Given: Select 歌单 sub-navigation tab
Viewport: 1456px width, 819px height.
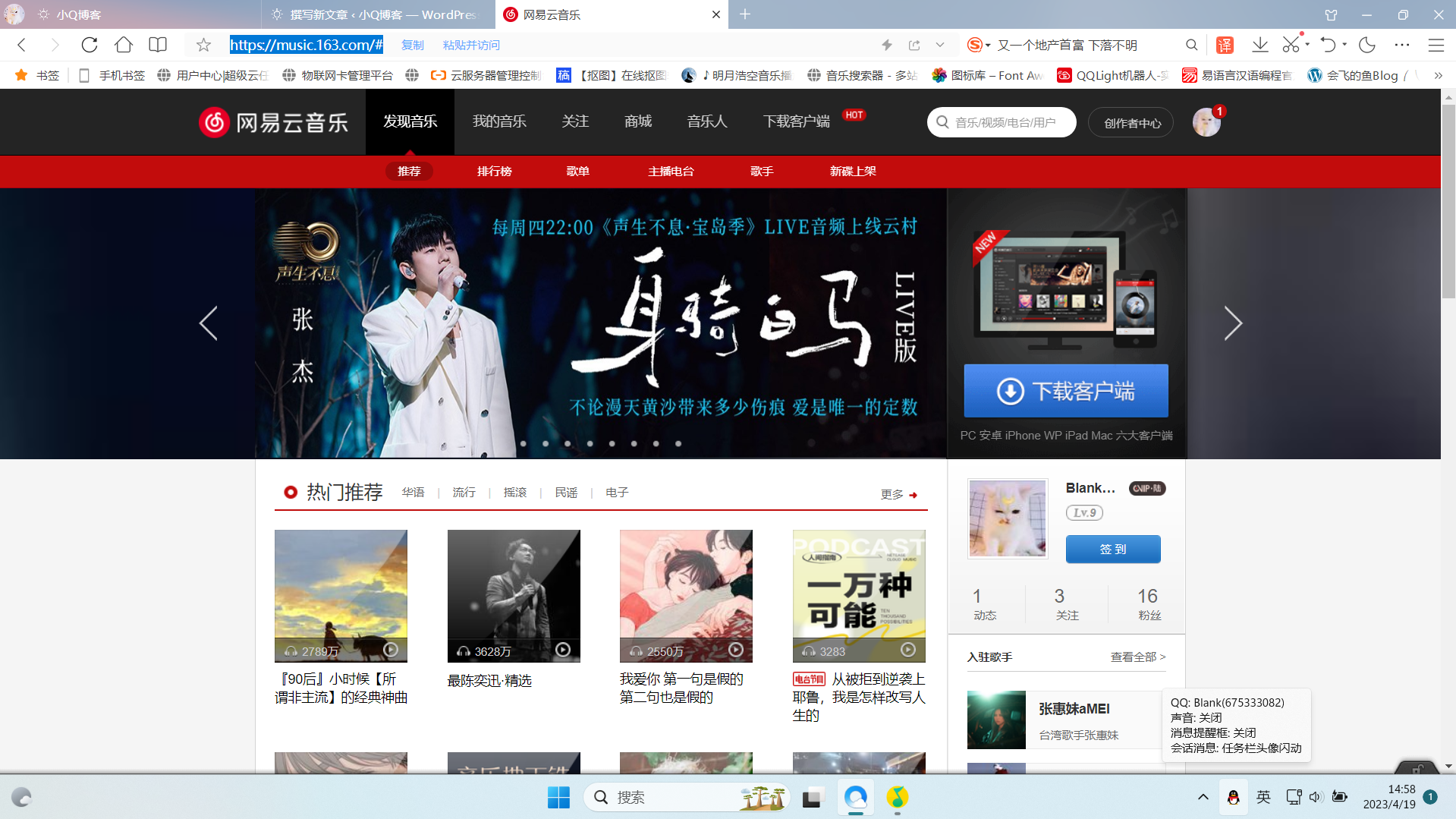Looking at the screenshot, I should click(x=577, y=172).
